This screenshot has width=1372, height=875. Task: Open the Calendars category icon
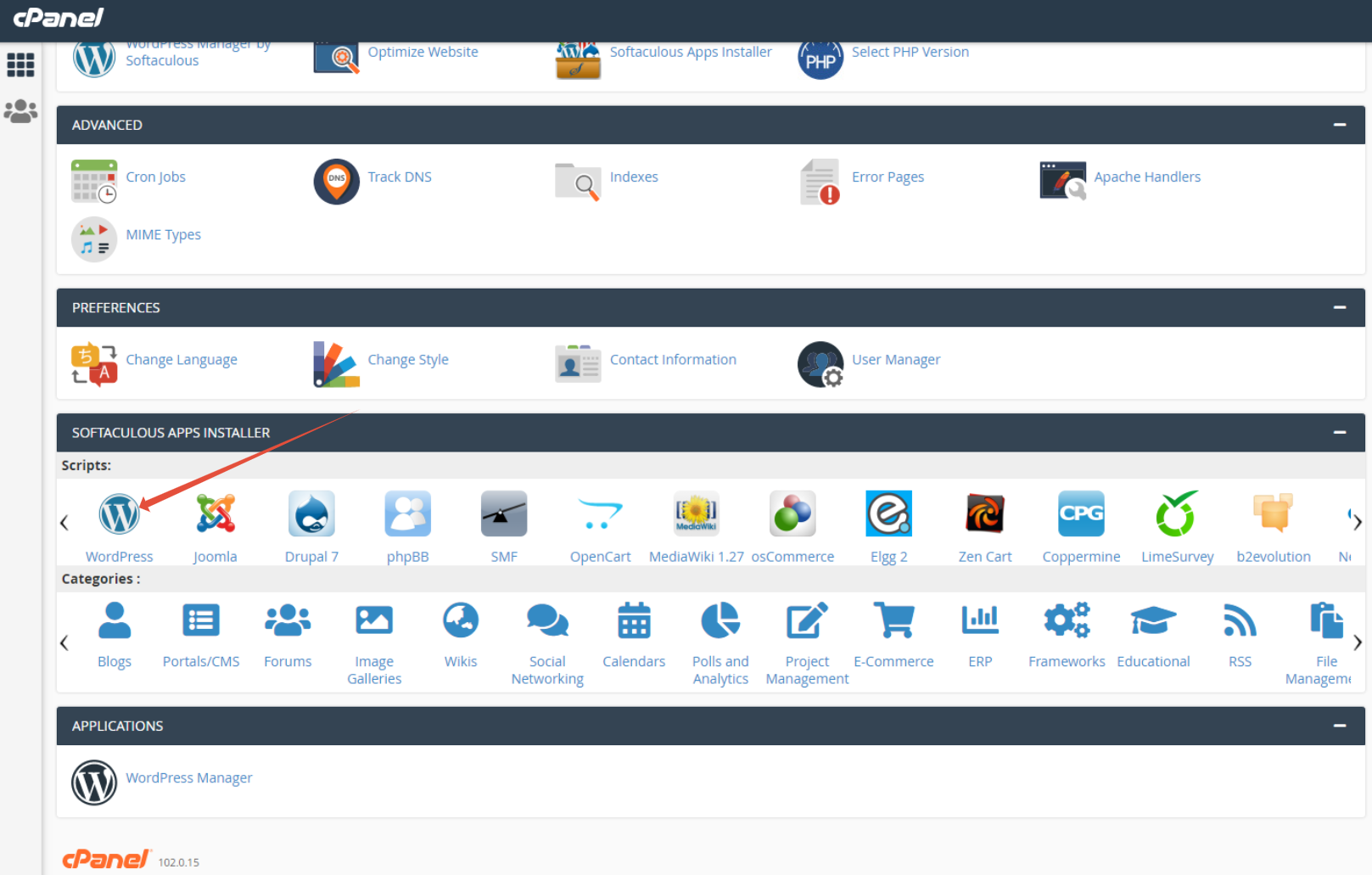(x=634, y=620)
